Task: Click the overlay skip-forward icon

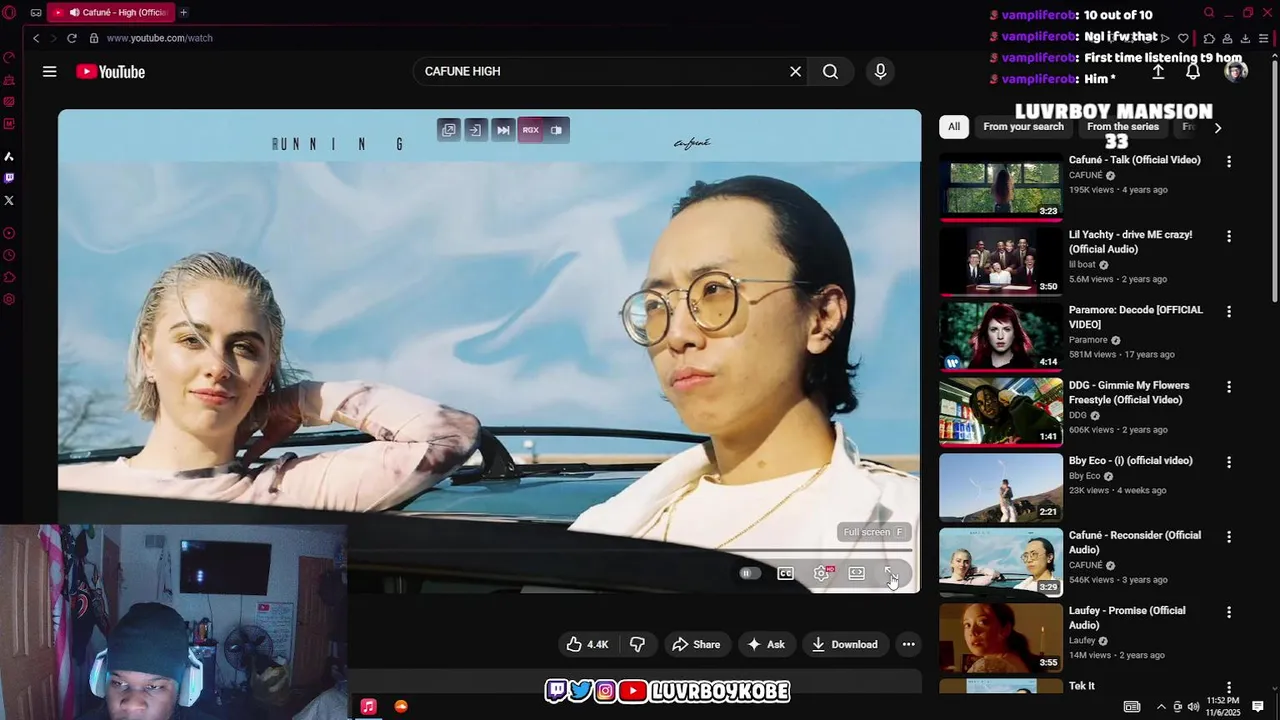Action: [503, 130]
